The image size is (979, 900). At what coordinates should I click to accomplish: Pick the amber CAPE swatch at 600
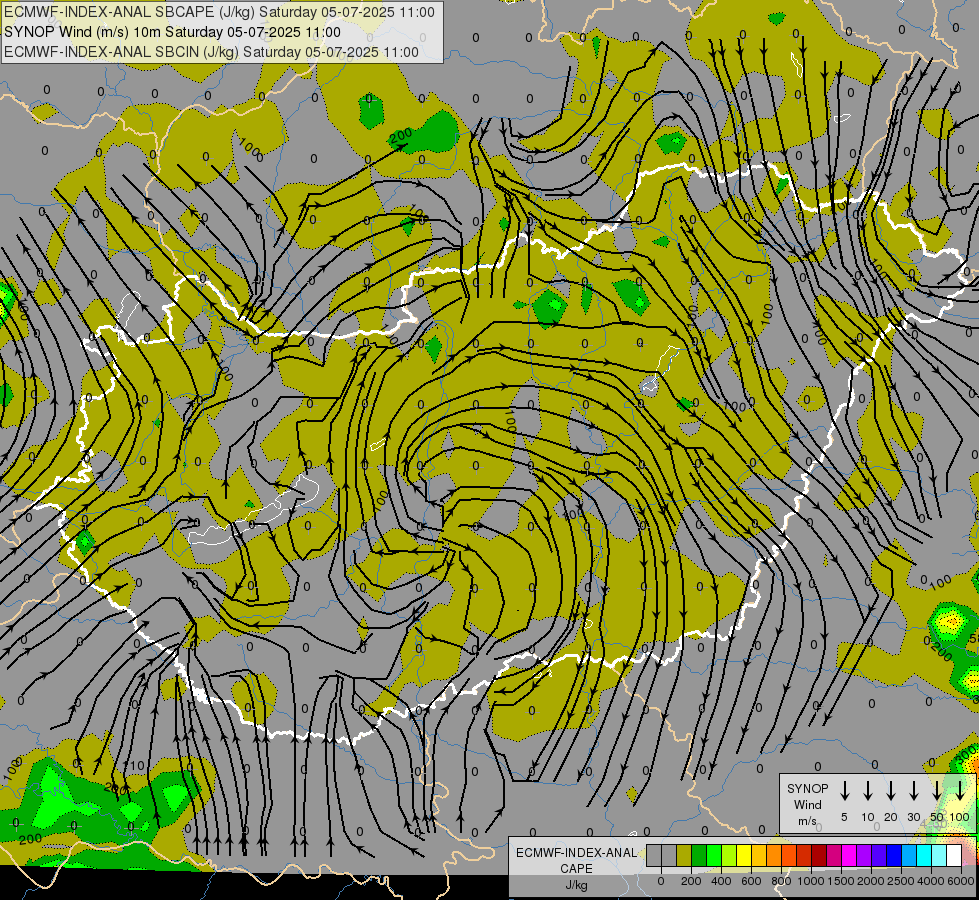click(759, 856)
